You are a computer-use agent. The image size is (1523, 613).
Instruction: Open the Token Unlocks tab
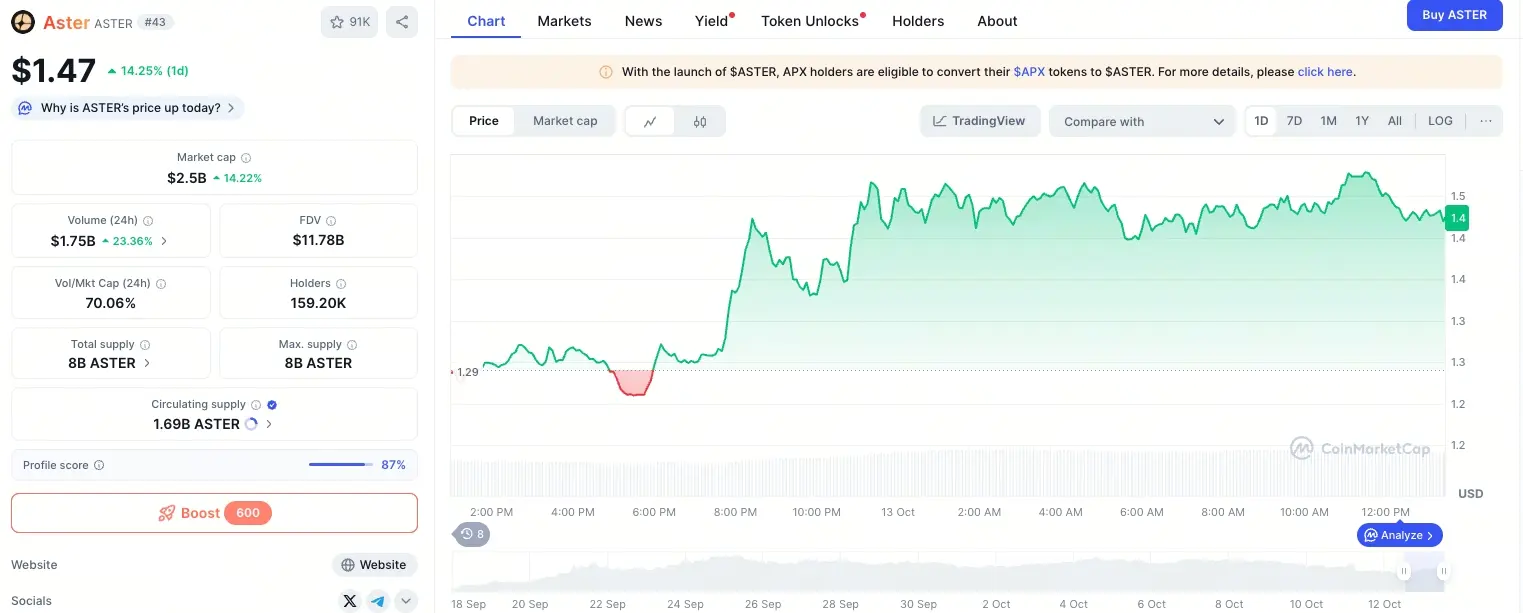810,21
